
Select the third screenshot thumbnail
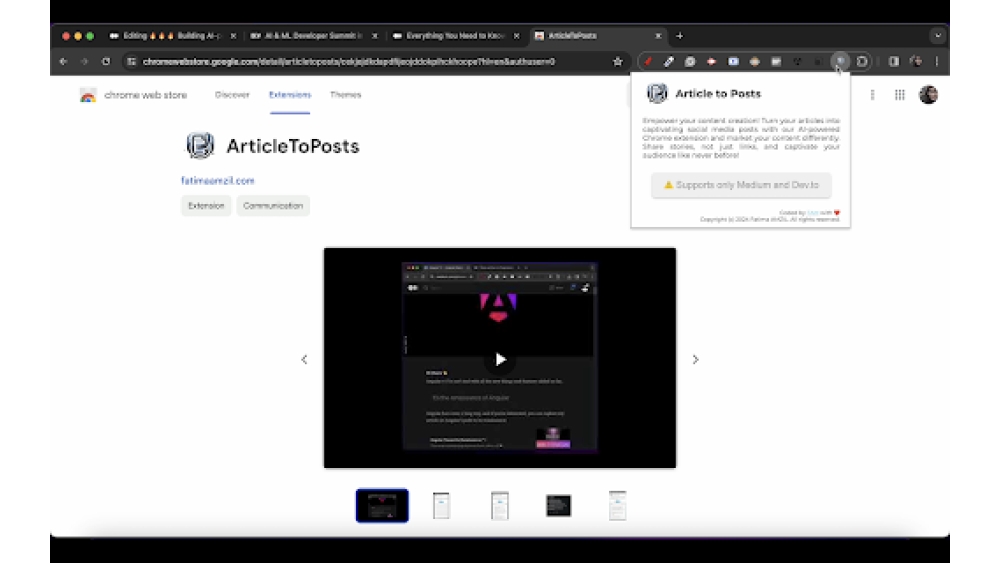point(500,506)
